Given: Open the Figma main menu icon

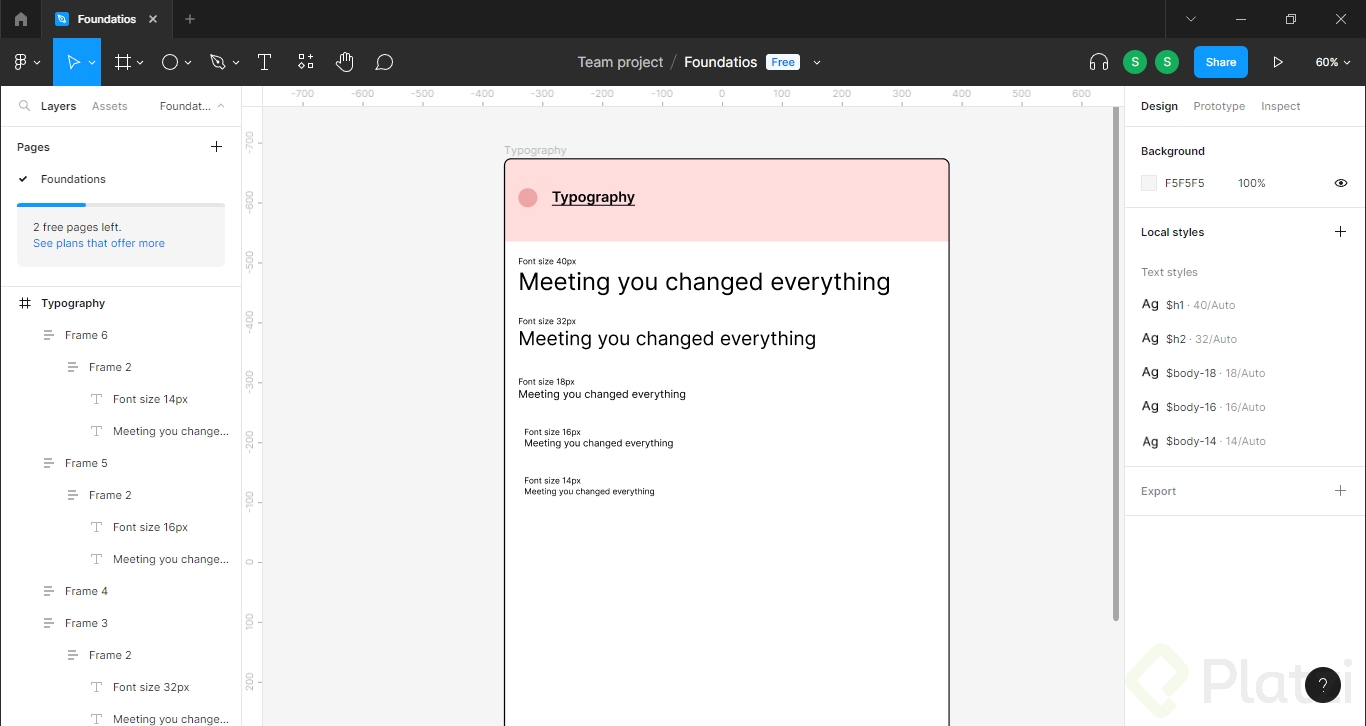Looking at the screenshot, I should [x=20, y=62].
